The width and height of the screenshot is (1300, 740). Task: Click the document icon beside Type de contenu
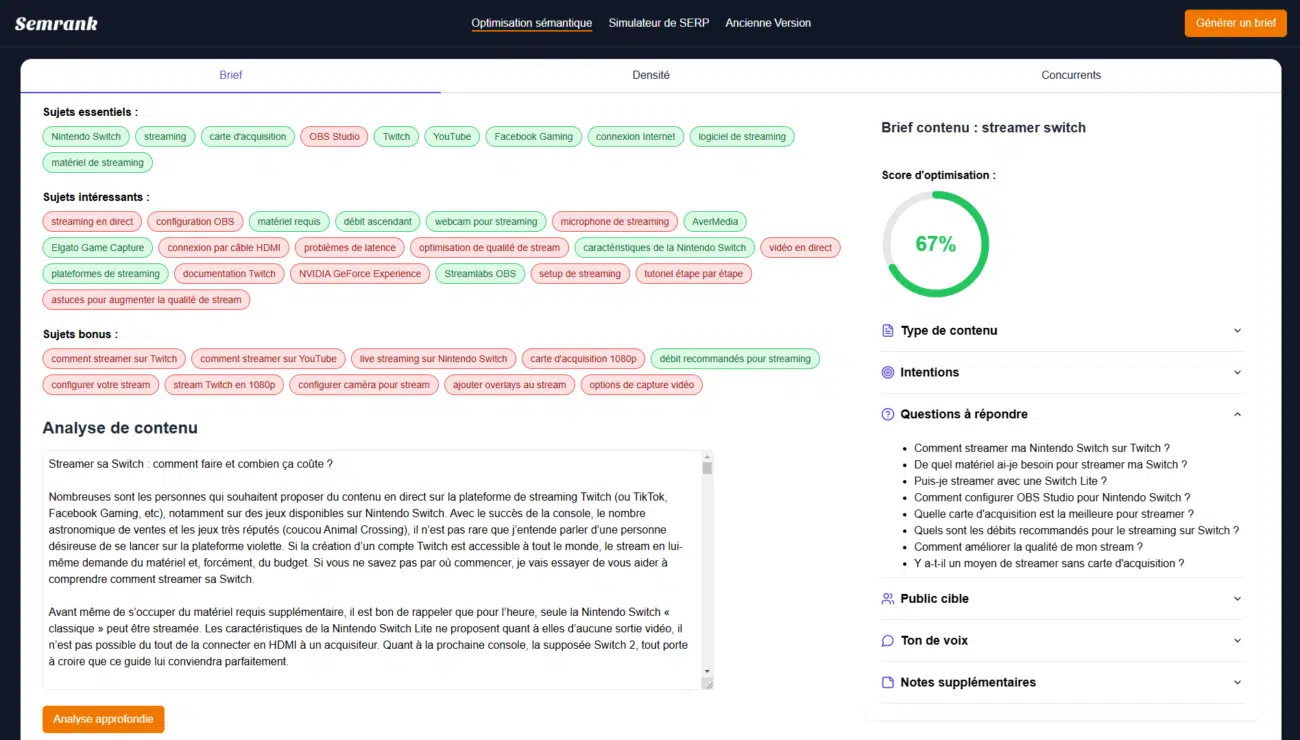pyautogui.click(x=887, y=330)
